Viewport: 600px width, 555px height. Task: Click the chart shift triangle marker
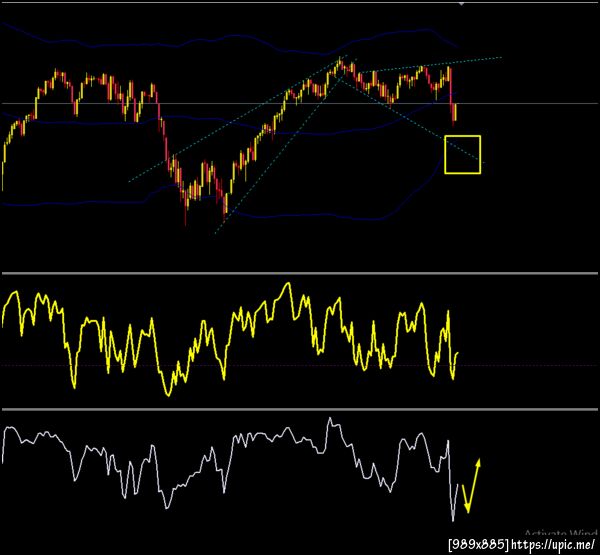tap(462, 3)
